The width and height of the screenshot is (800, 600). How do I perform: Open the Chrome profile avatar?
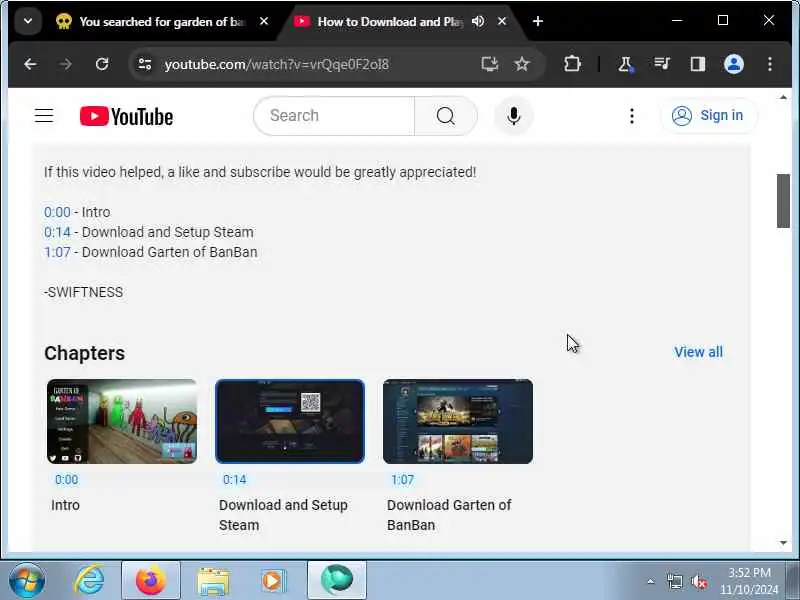734,64
